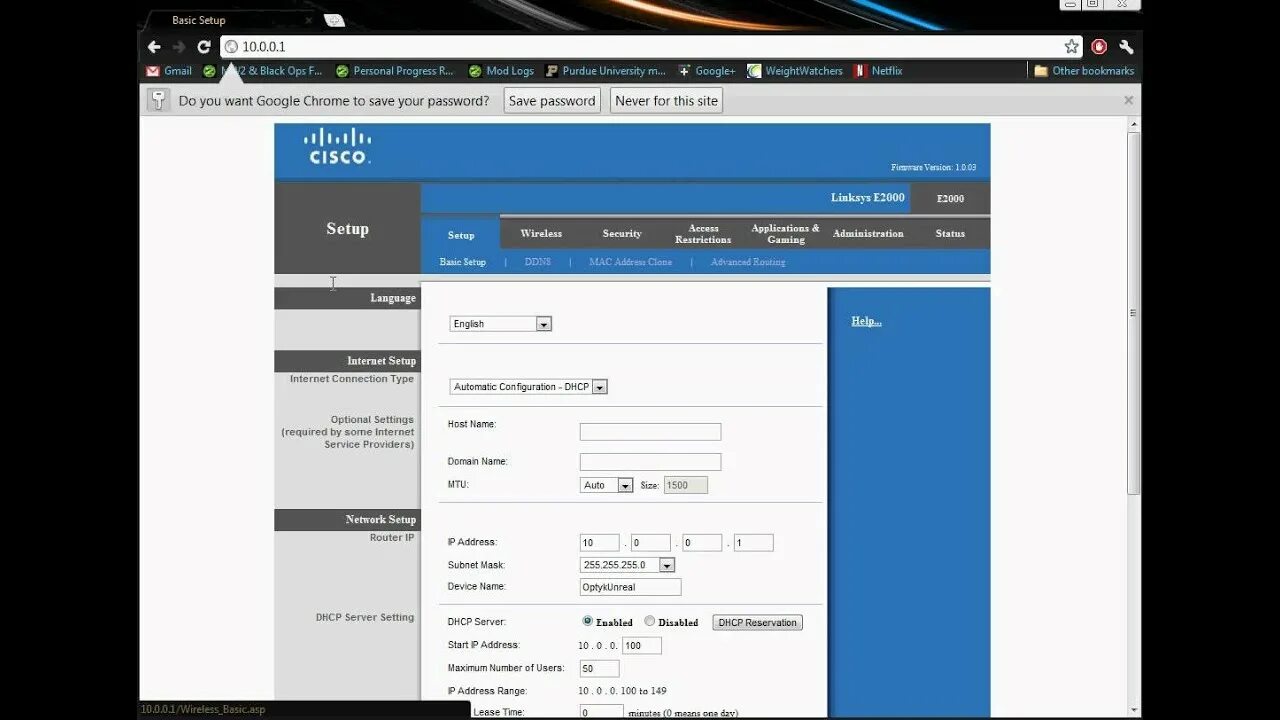1280x720 pixels.
Task: Select the Advanced Routing sub-tab
Action: (x=748, y=262)
